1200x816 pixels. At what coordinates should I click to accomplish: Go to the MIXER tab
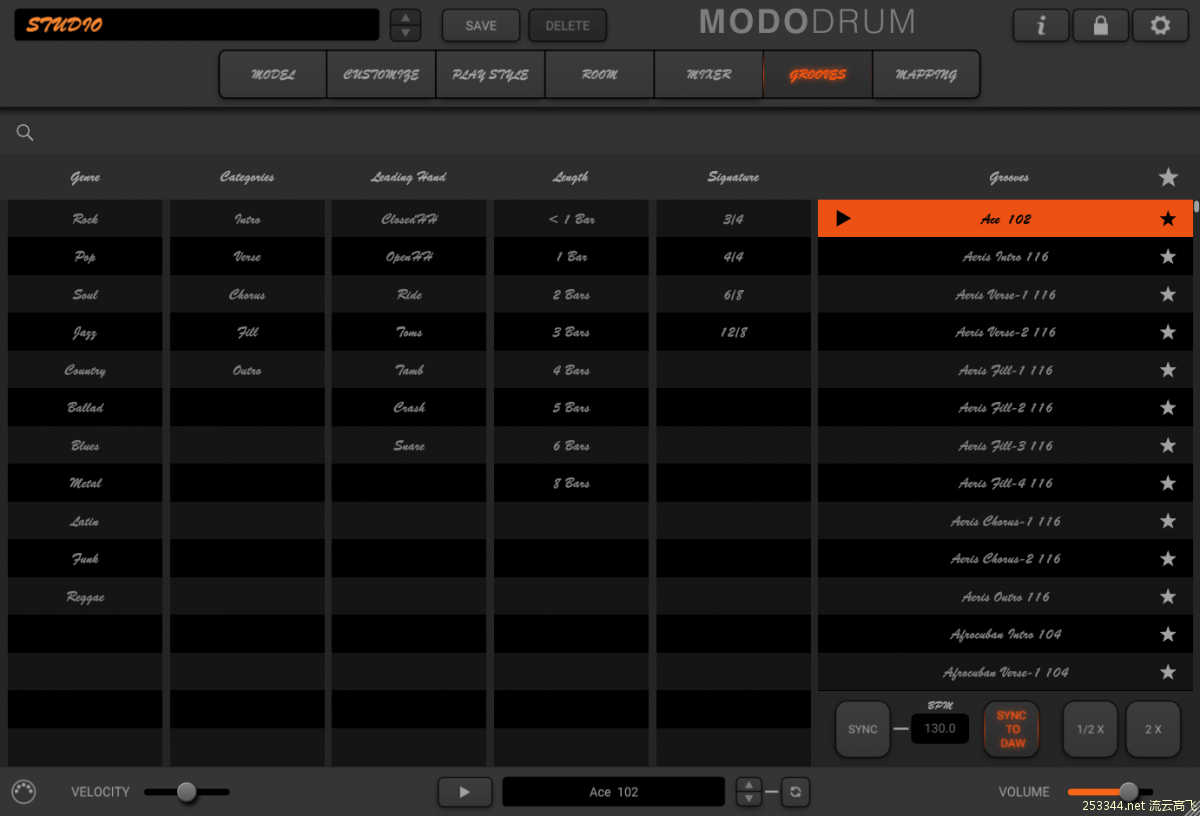pos(709,74)
